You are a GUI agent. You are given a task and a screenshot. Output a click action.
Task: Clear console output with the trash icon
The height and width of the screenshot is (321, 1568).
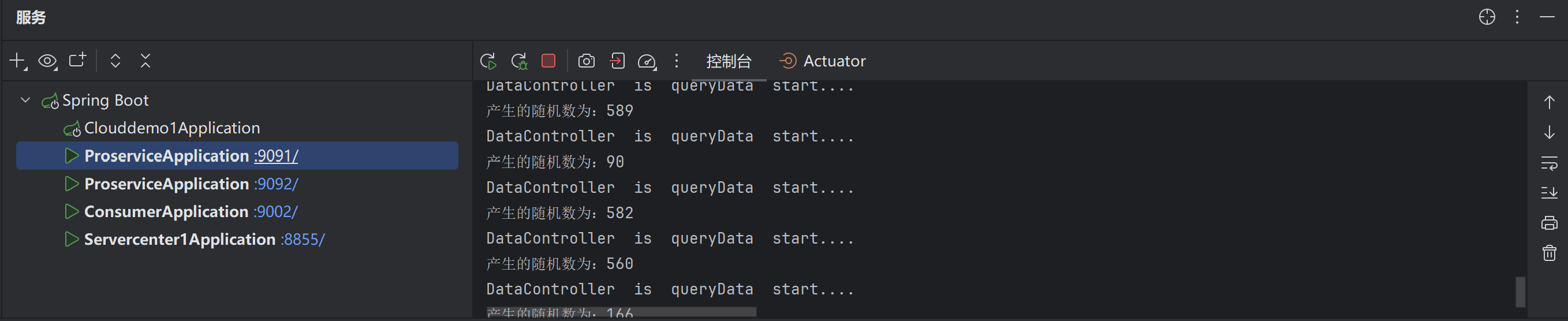(x=1548, y=253)
